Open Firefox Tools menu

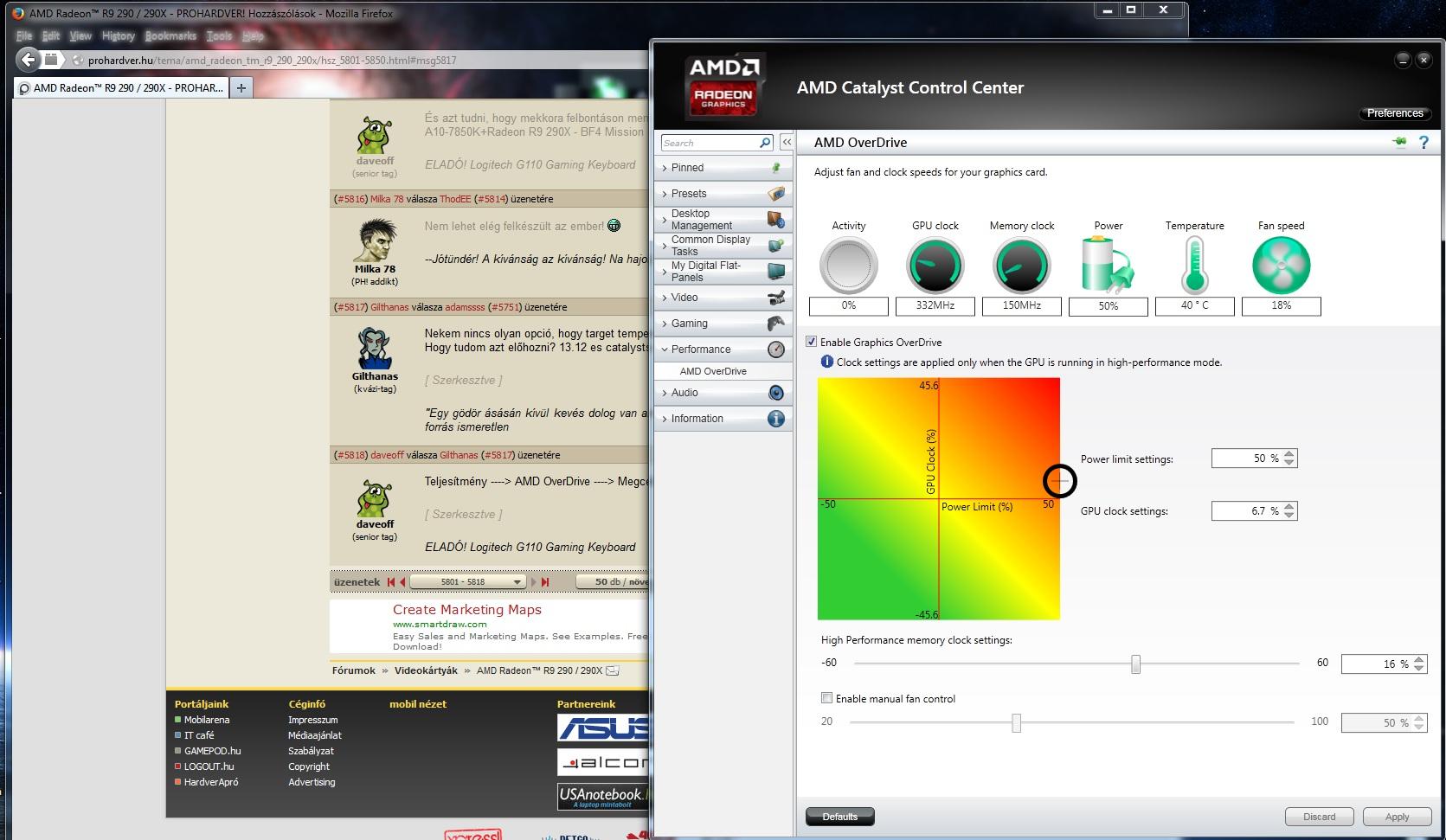(219, 36)
